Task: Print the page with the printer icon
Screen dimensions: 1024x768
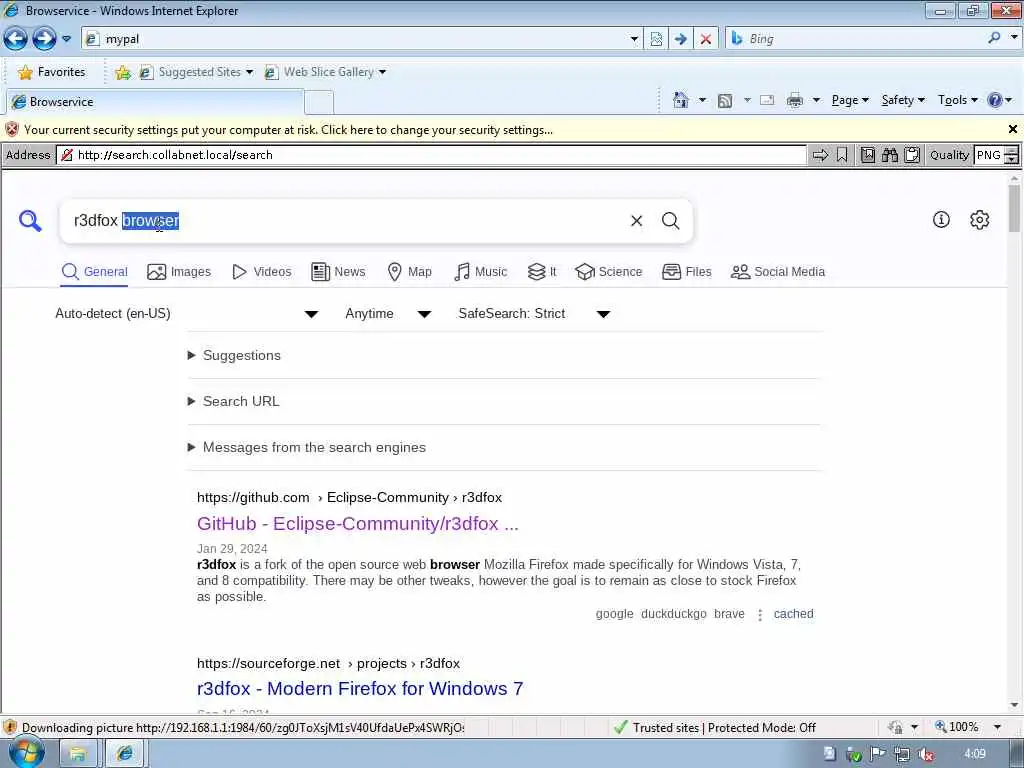Action: click(x=795, y=100)
